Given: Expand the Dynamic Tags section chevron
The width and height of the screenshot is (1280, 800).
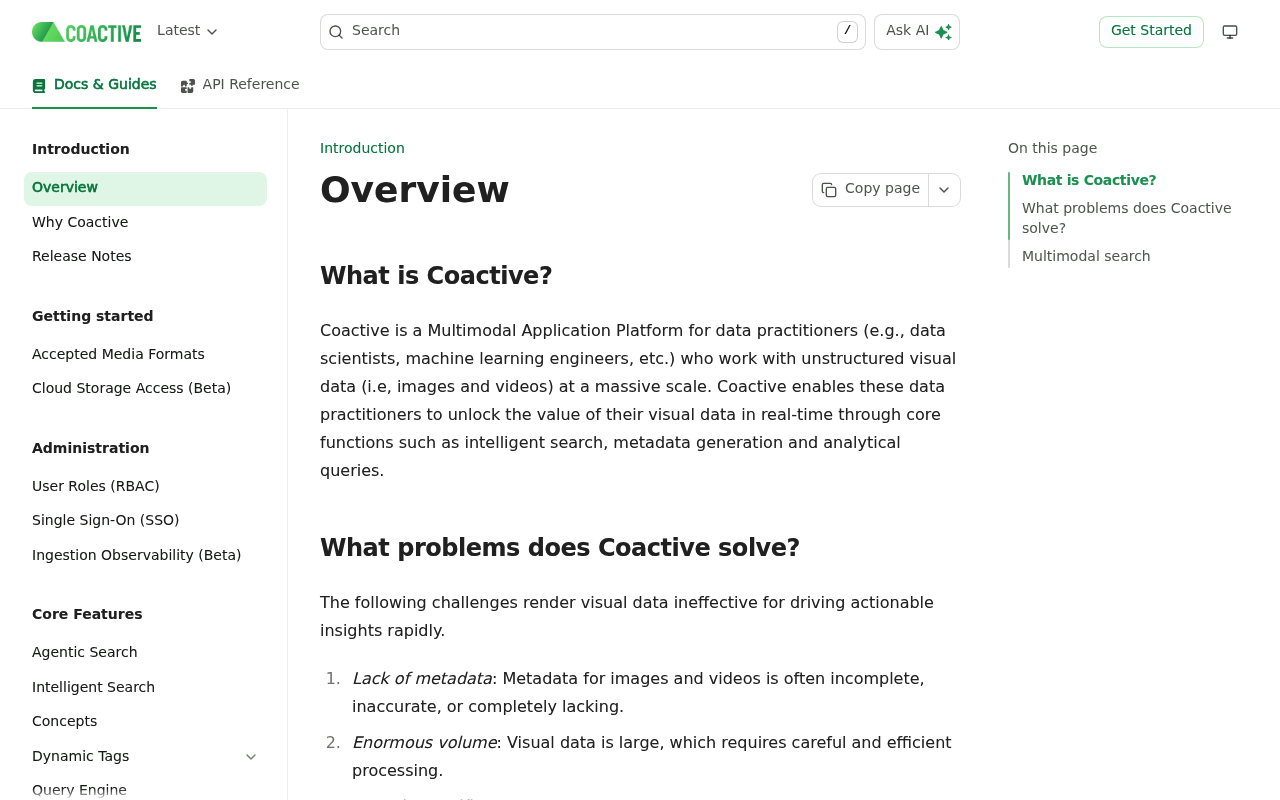Looking at the screenshot, I should point(251,757).
